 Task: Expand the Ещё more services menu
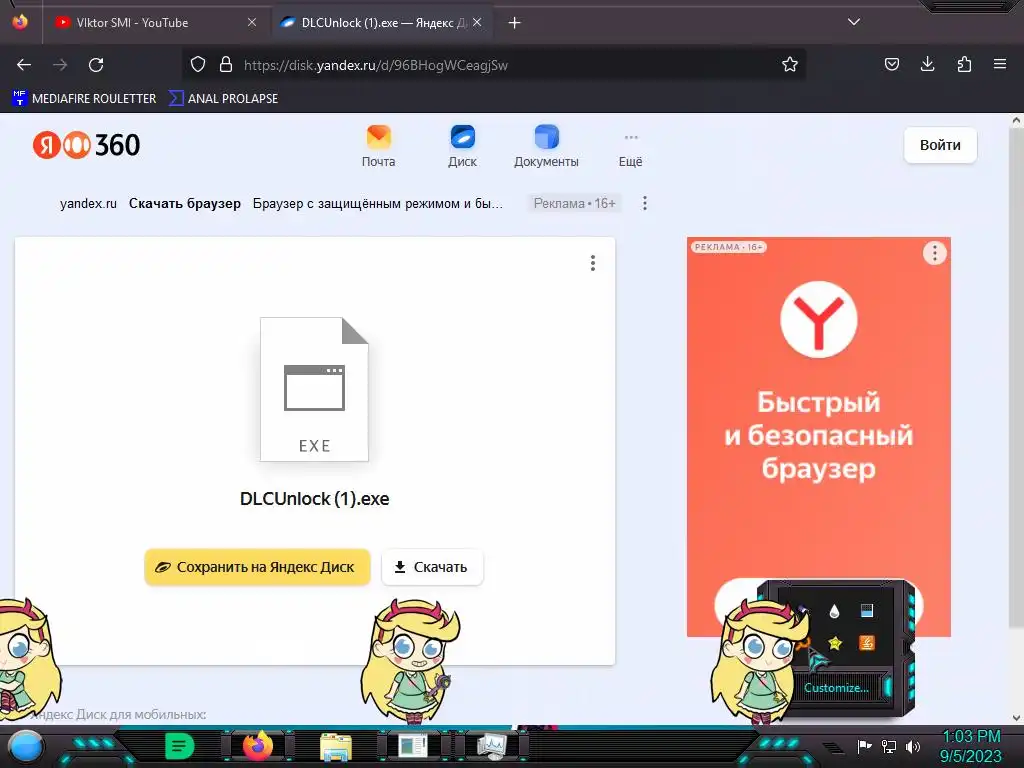[x=630, y=150]
